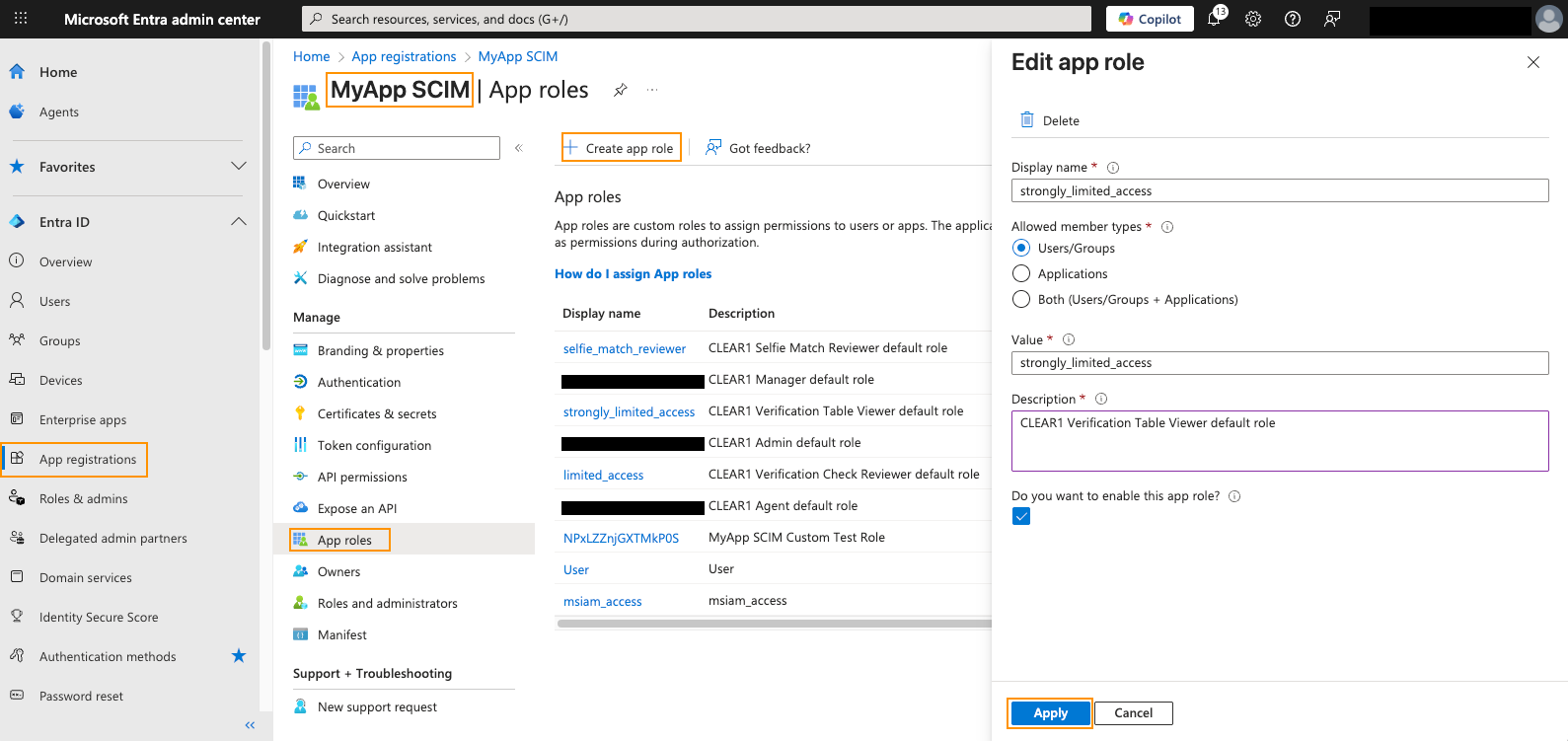Click the Got feedback person icon

coord(713,148)
